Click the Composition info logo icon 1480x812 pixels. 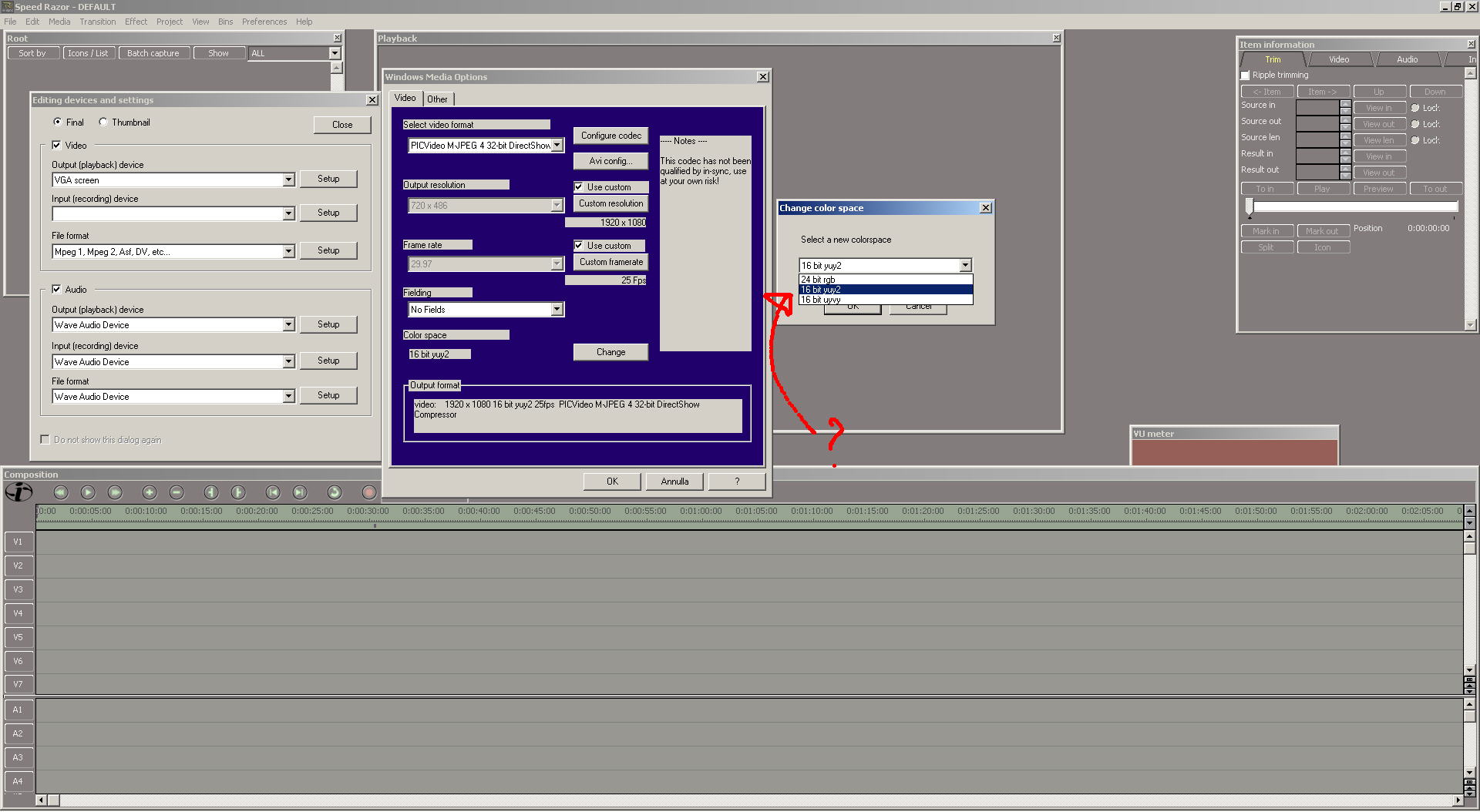click(x=18, y=492)
